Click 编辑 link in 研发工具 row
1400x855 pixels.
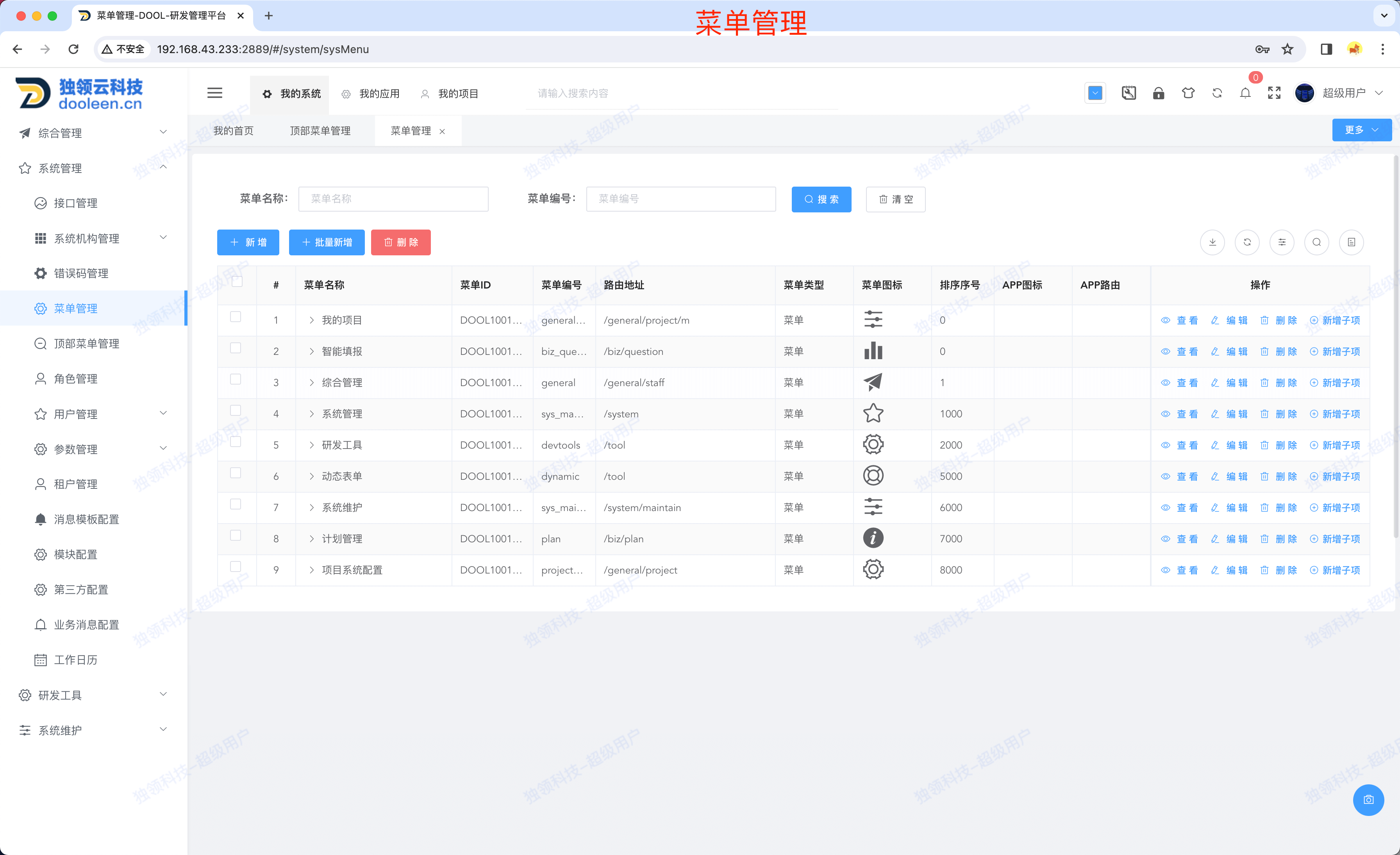[1229, 445]
